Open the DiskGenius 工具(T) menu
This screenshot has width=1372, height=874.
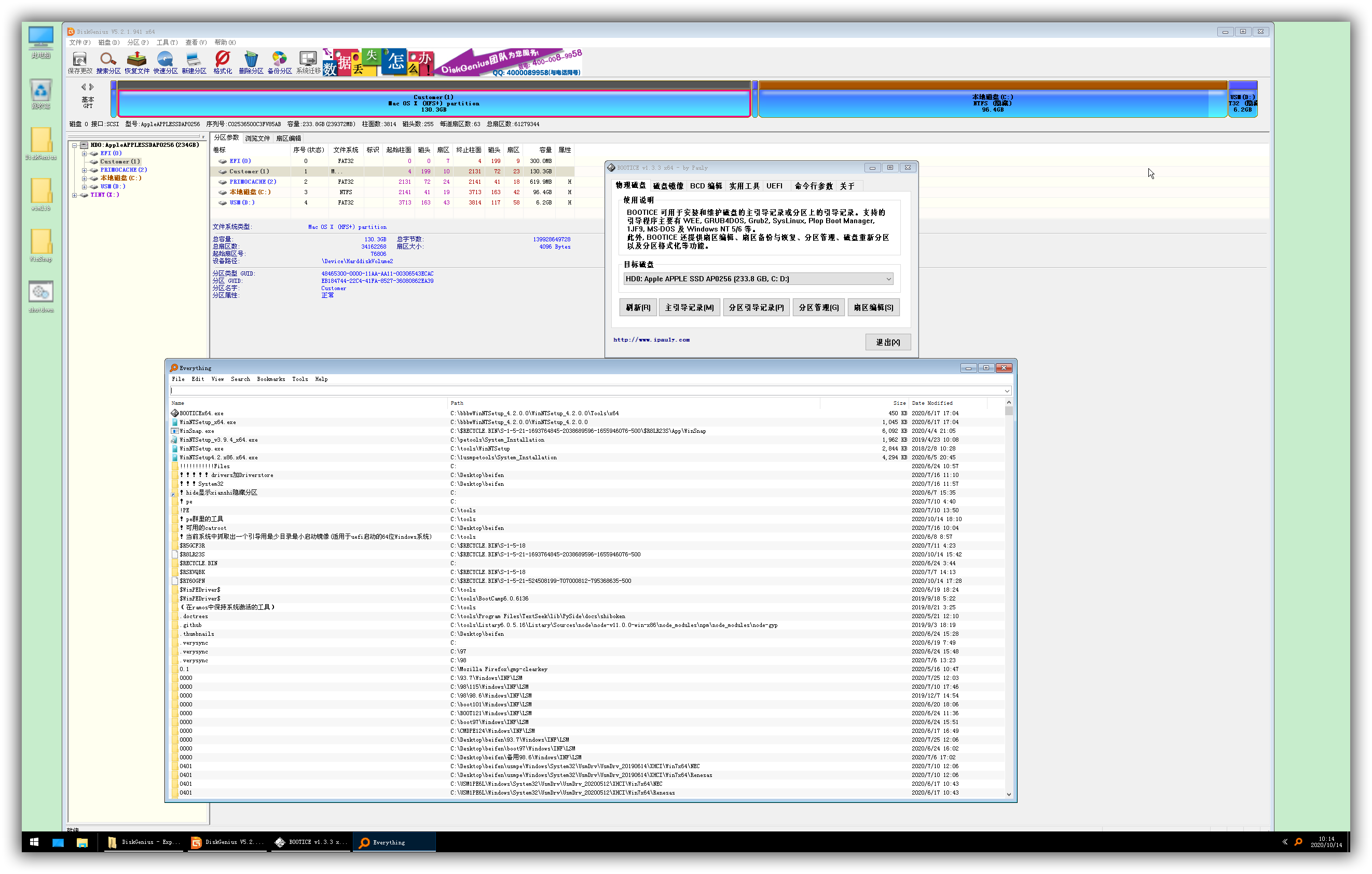click(167, 42)
